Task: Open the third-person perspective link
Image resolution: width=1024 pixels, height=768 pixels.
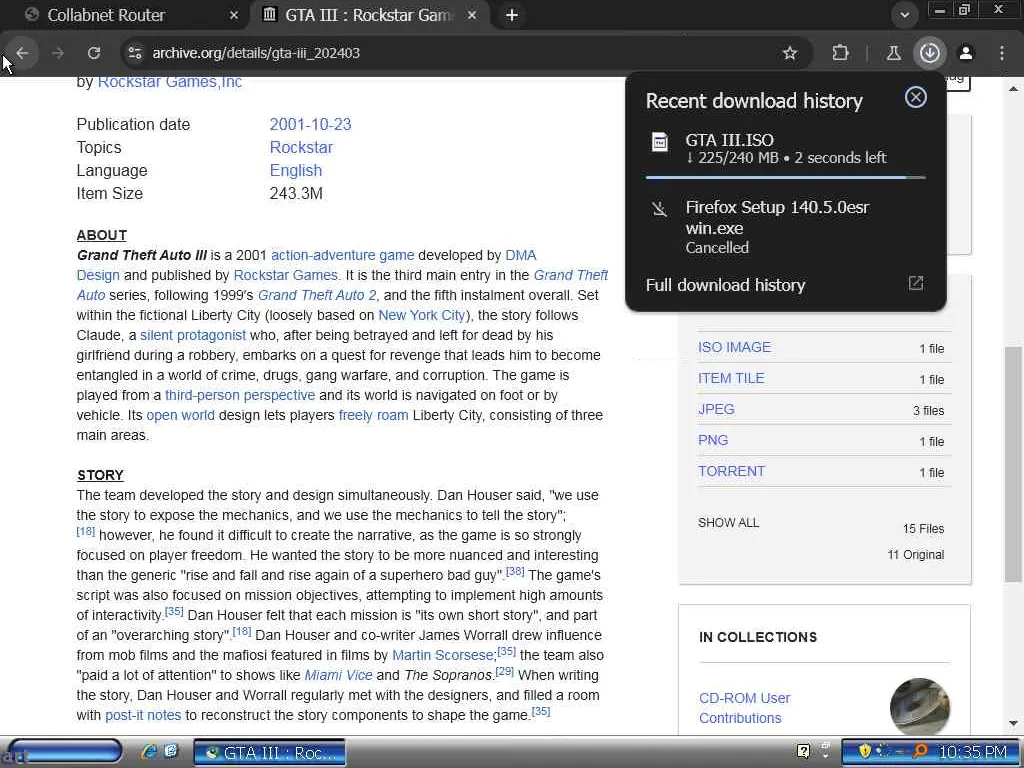Action: coord(240,395)
